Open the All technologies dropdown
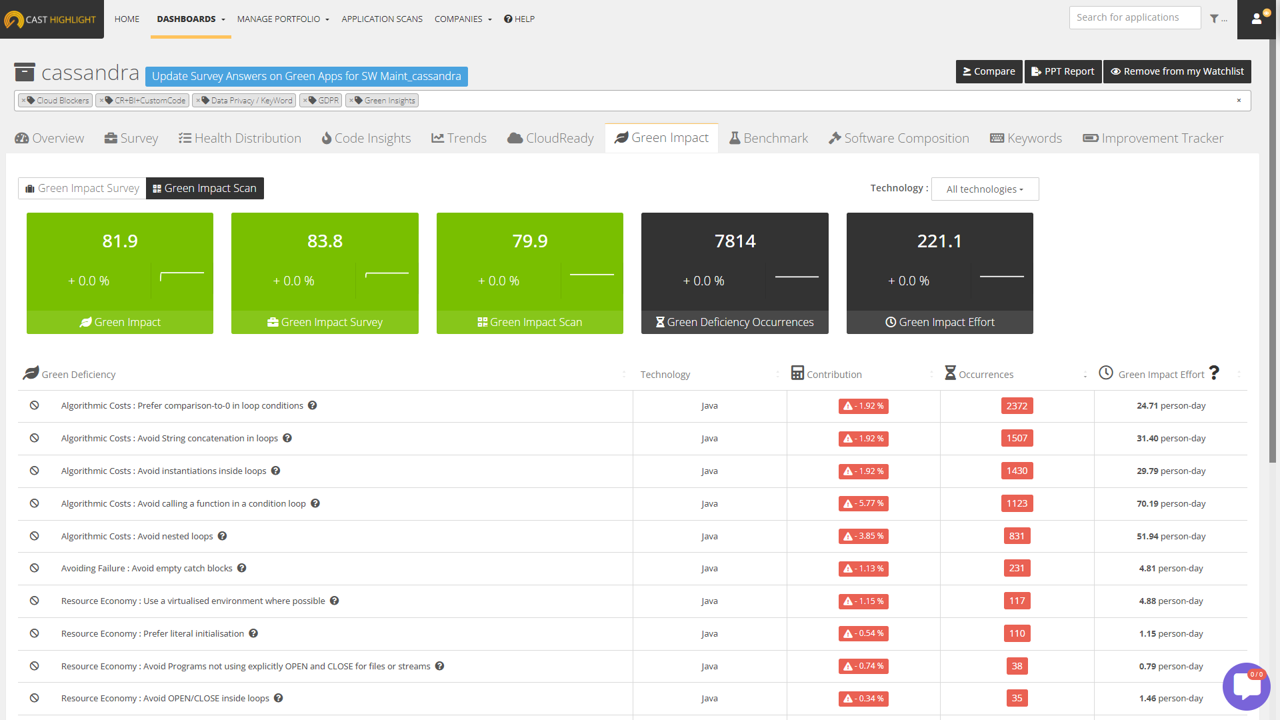The width and height of the screenshot is (1280, 720). 984,189
